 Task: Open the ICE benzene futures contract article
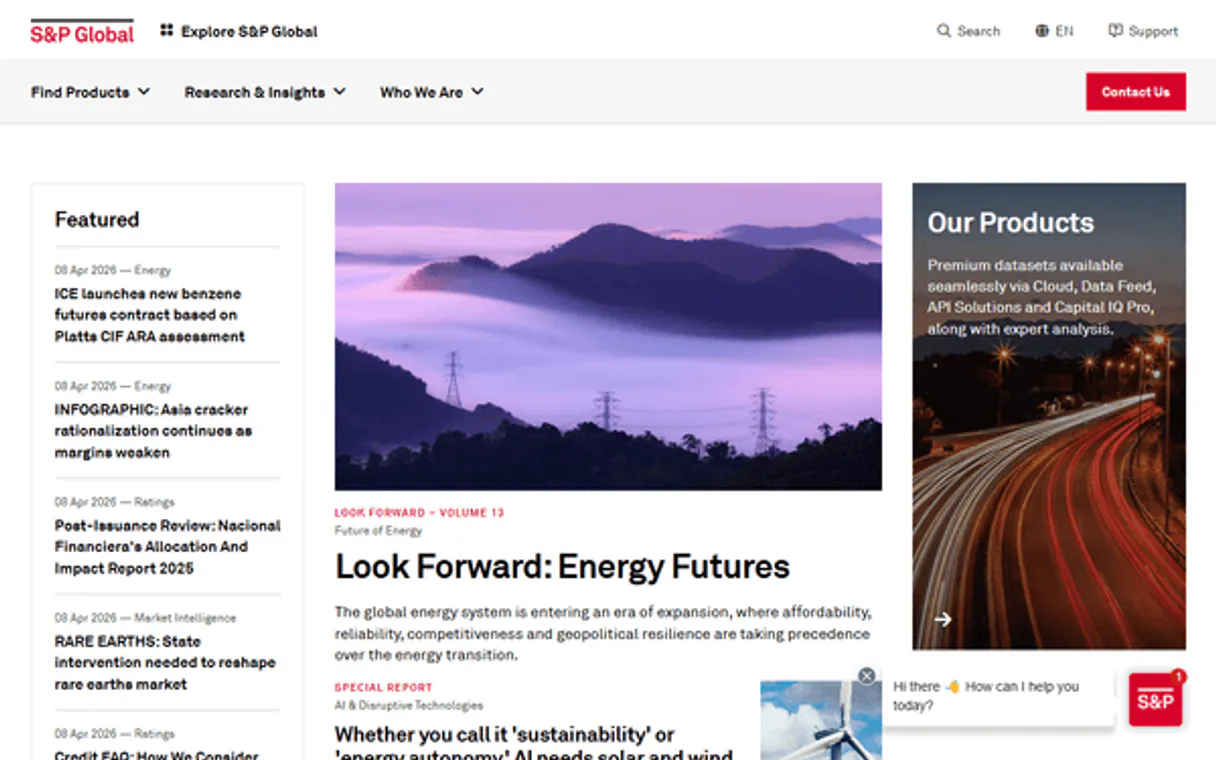tap(149, 315)
